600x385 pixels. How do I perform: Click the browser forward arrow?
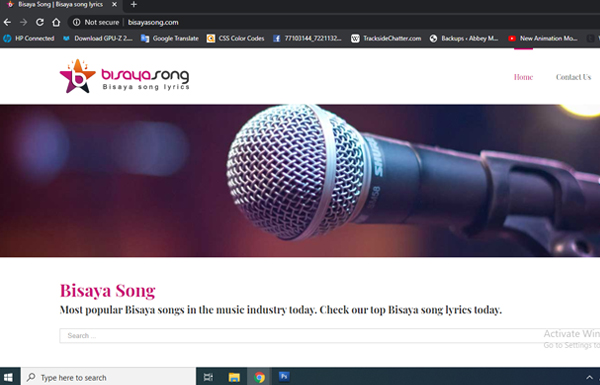click(24, 23)
